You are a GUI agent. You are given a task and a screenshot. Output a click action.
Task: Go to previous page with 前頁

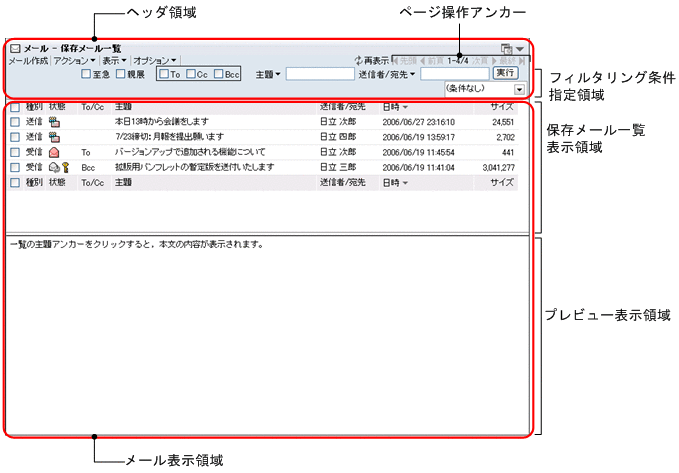coord(432,61)
